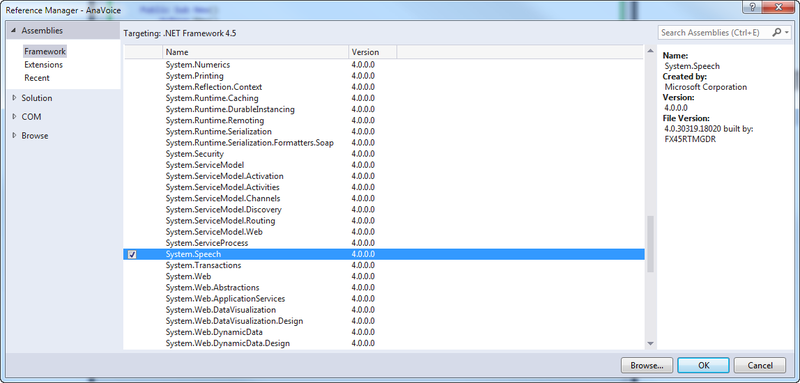
Task: Cancel the Reference Manager dialog
Action: click(760, 365)
